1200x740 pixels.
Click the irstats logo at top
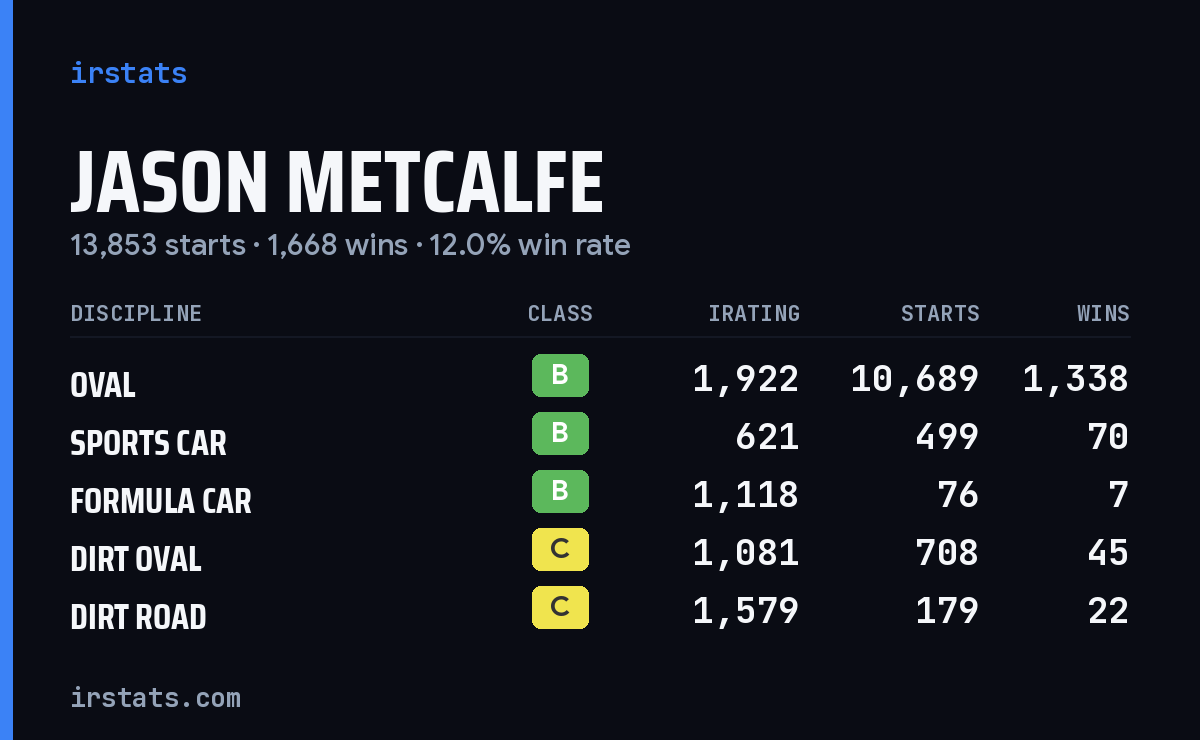[x=128, y=73]
